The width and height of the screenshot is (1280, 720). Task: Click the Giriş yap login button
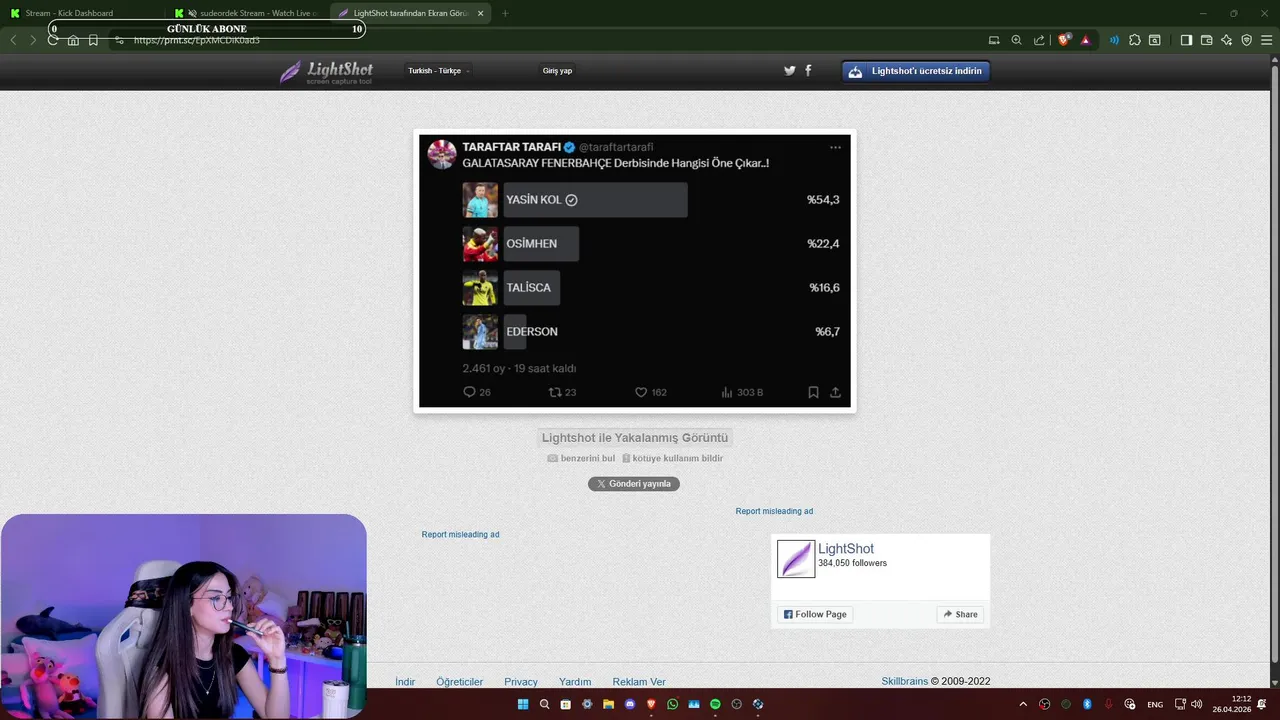557,71
